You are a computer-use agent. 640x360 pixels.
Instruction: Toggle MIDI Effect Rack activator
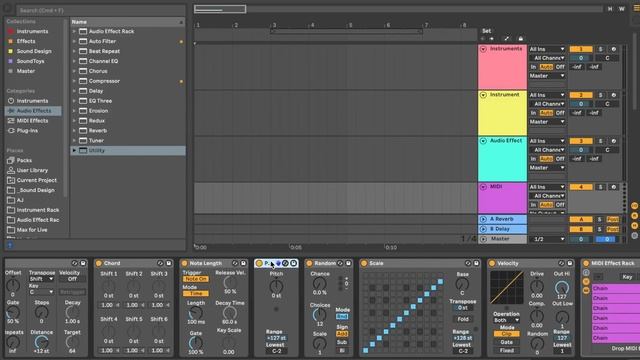(x=586, y=264)
